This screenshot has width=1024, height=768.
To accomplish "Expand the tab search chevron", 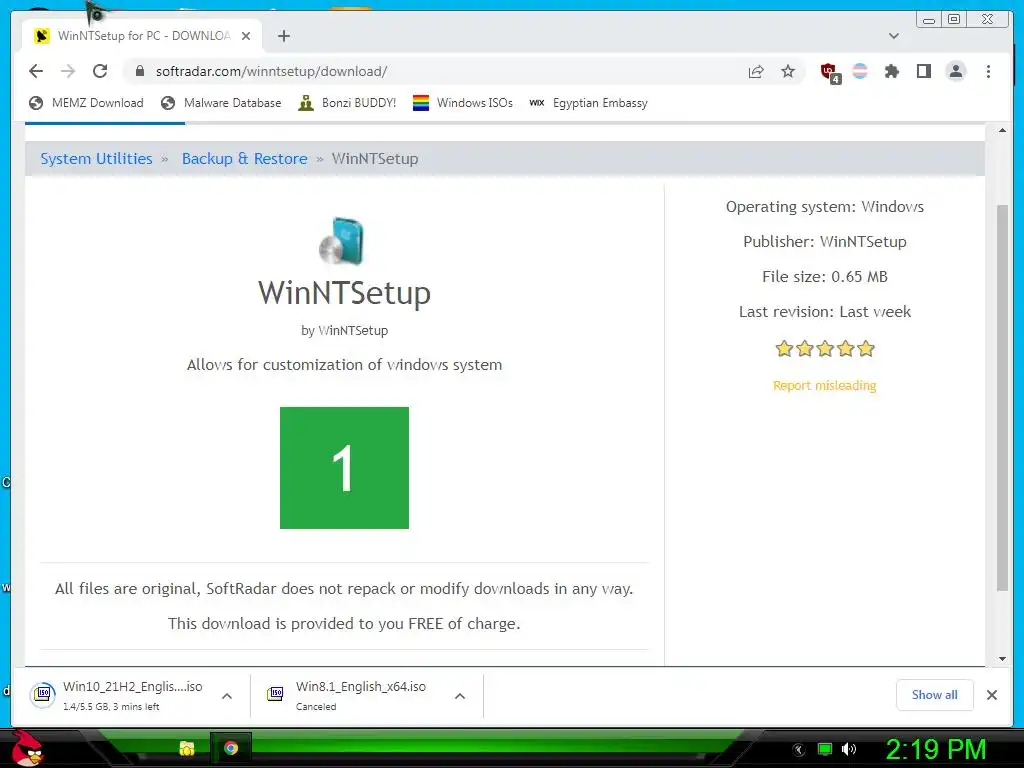I will 894,36.
